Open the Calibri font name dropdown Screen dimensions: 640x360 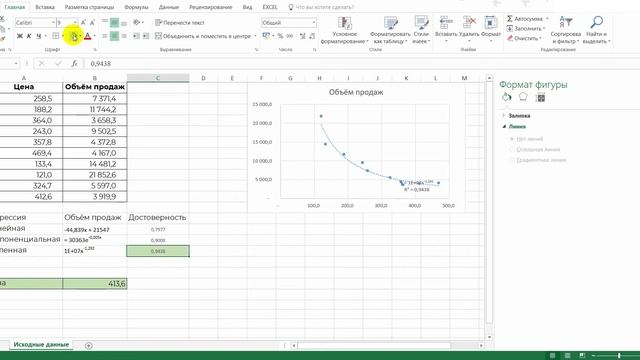53,23
